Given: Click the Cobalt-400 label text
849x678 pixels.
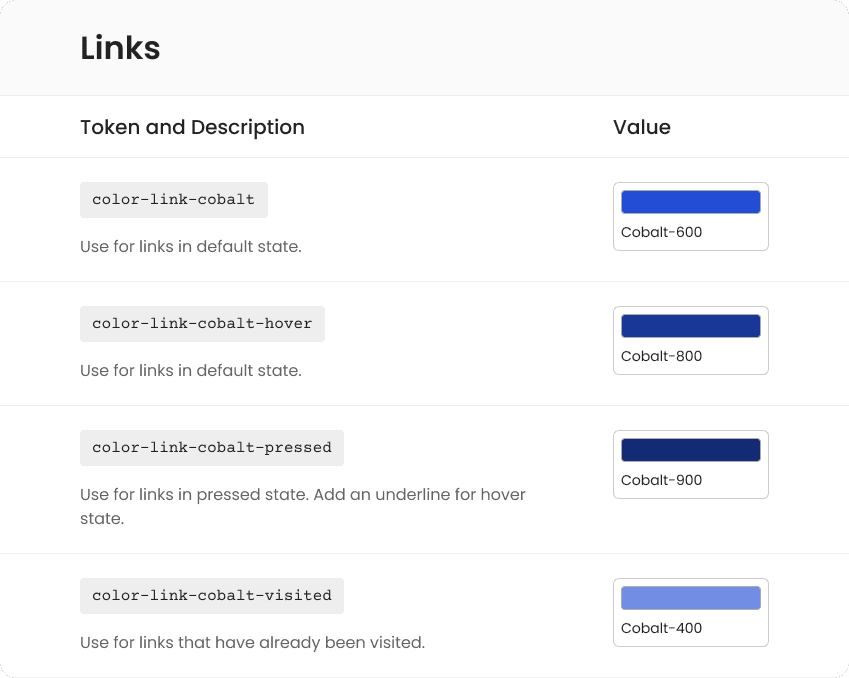Looking at the screenshot, I should (661, 628).
